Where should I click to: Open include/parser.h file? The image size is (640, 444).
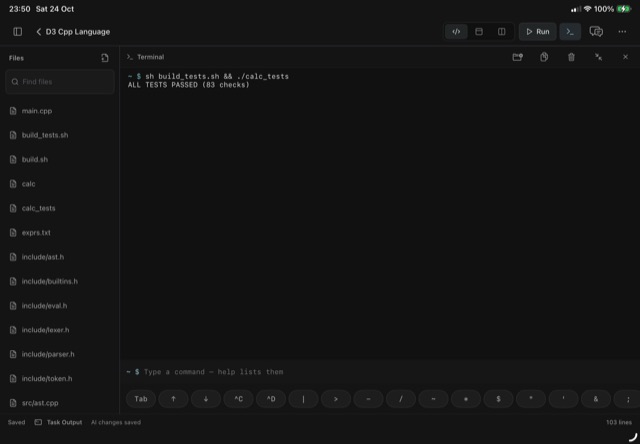(60, 354)
